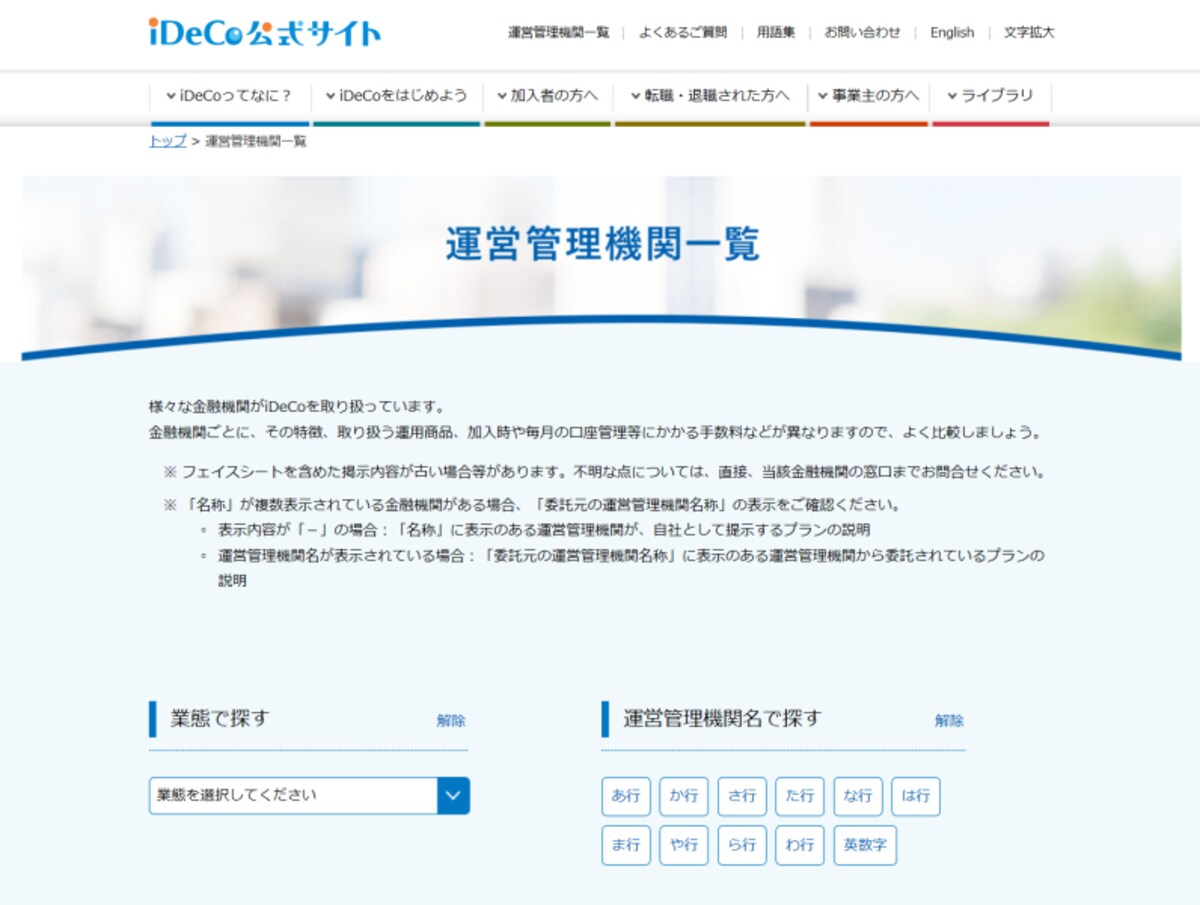This screenshot has height=905, width=1200.
Task: Open よくあるご質問 link
Action: pos(683,32)
